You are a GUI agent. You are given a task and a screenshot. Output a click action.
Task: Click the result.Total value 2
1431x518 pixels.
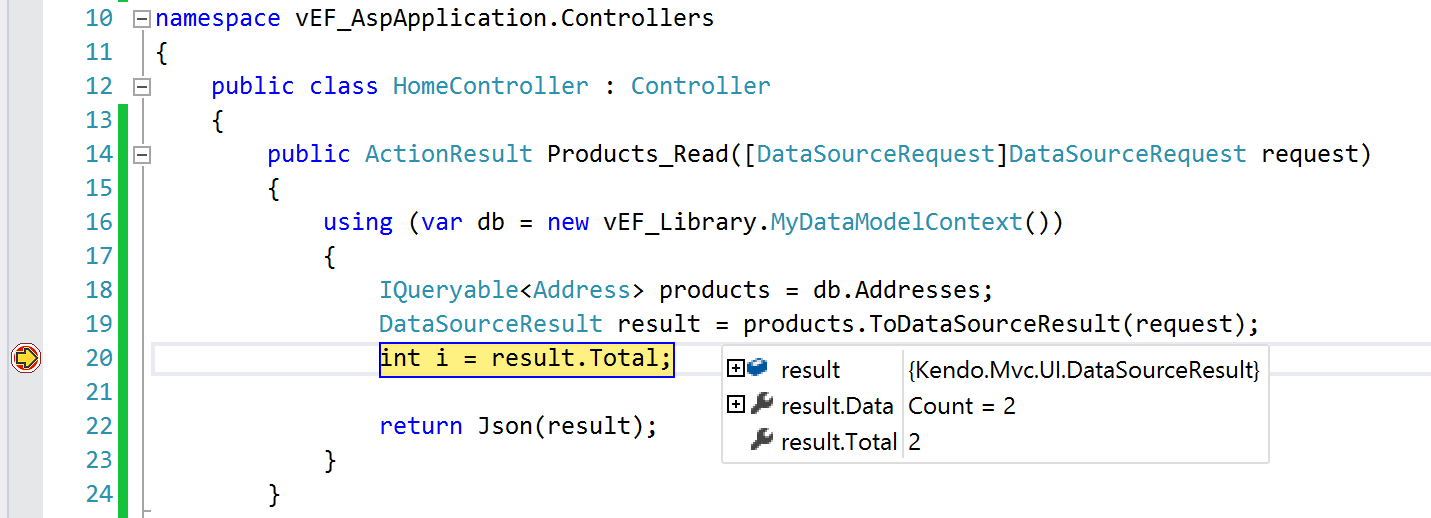(915, 442)
